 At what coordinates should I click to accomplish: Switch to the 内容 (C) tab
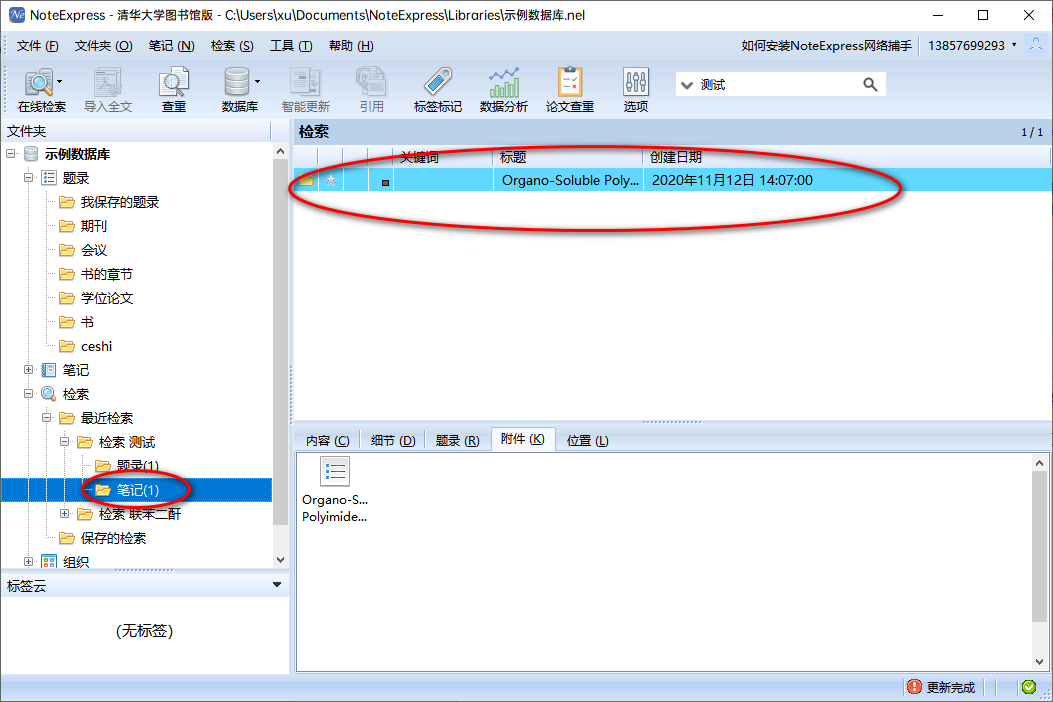328,441
